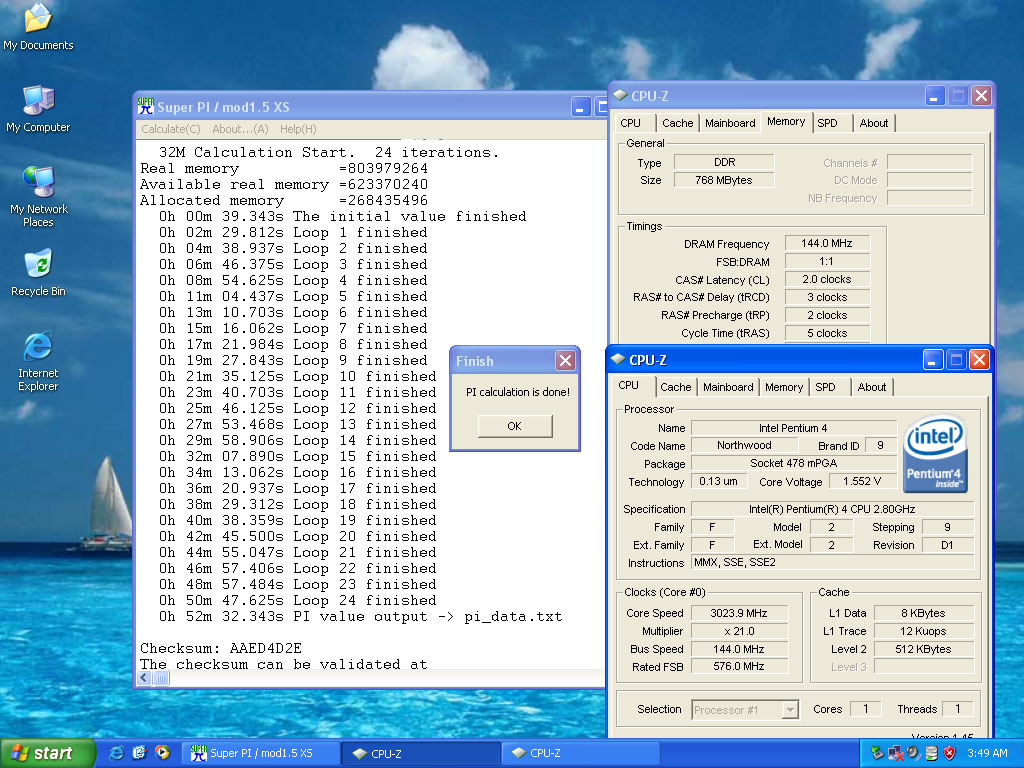Click the memory Size field 768 MBytes
The height and width of the screenshot is (768, 1024).
point(724,180)
